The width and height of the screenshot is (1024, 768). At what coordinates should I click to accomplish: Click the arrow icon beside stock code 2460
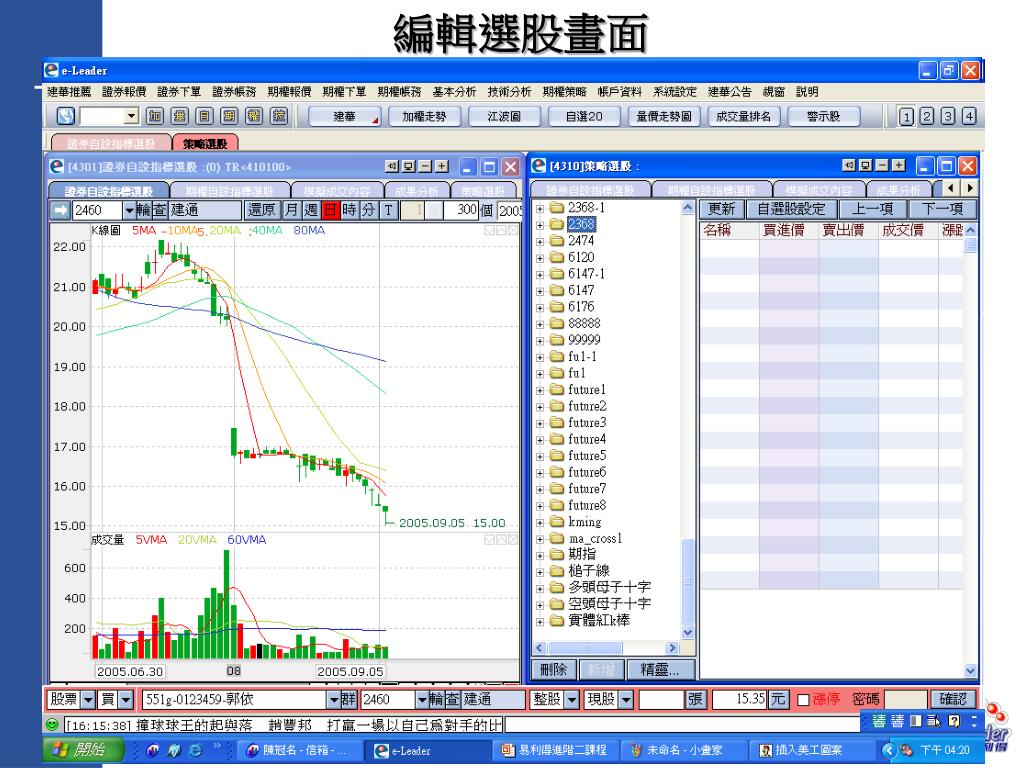click(x=61, y=210)
